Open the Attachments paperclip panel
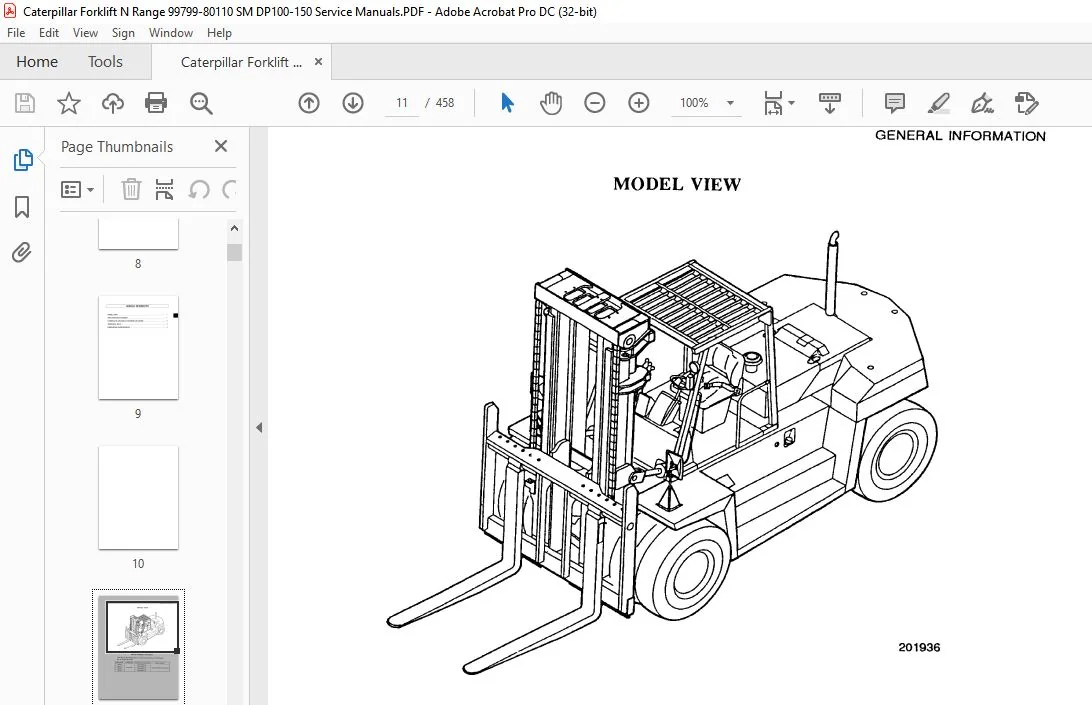The width and height of the screenshot is (1092, 705). pyautogui.click(x=22, y=252)
